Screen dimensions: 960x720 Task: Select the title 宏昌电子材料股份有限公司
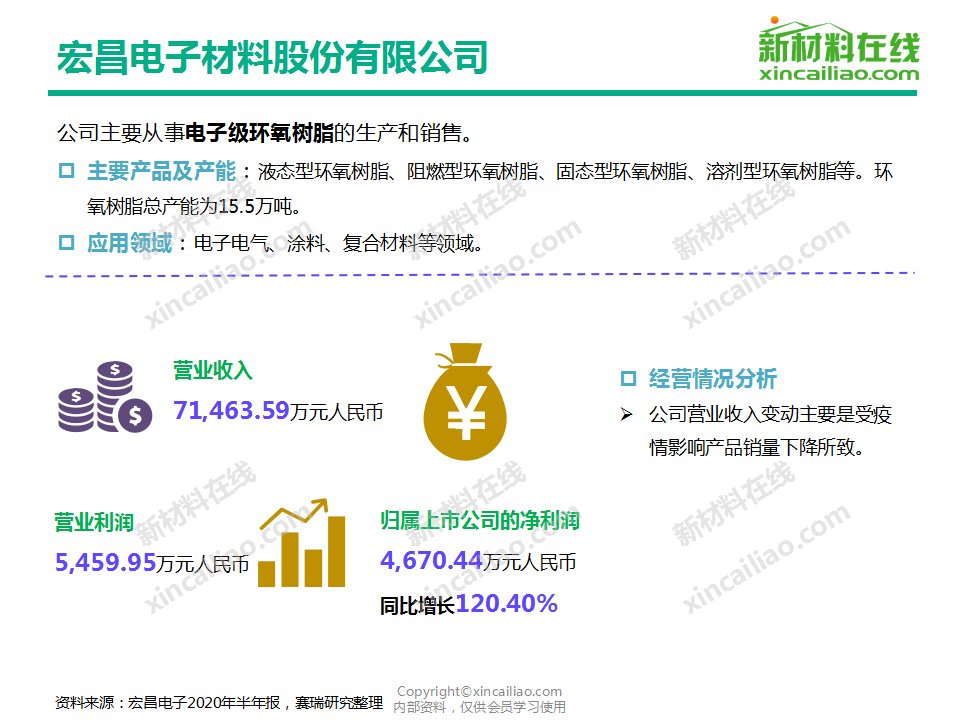point(272,58)
